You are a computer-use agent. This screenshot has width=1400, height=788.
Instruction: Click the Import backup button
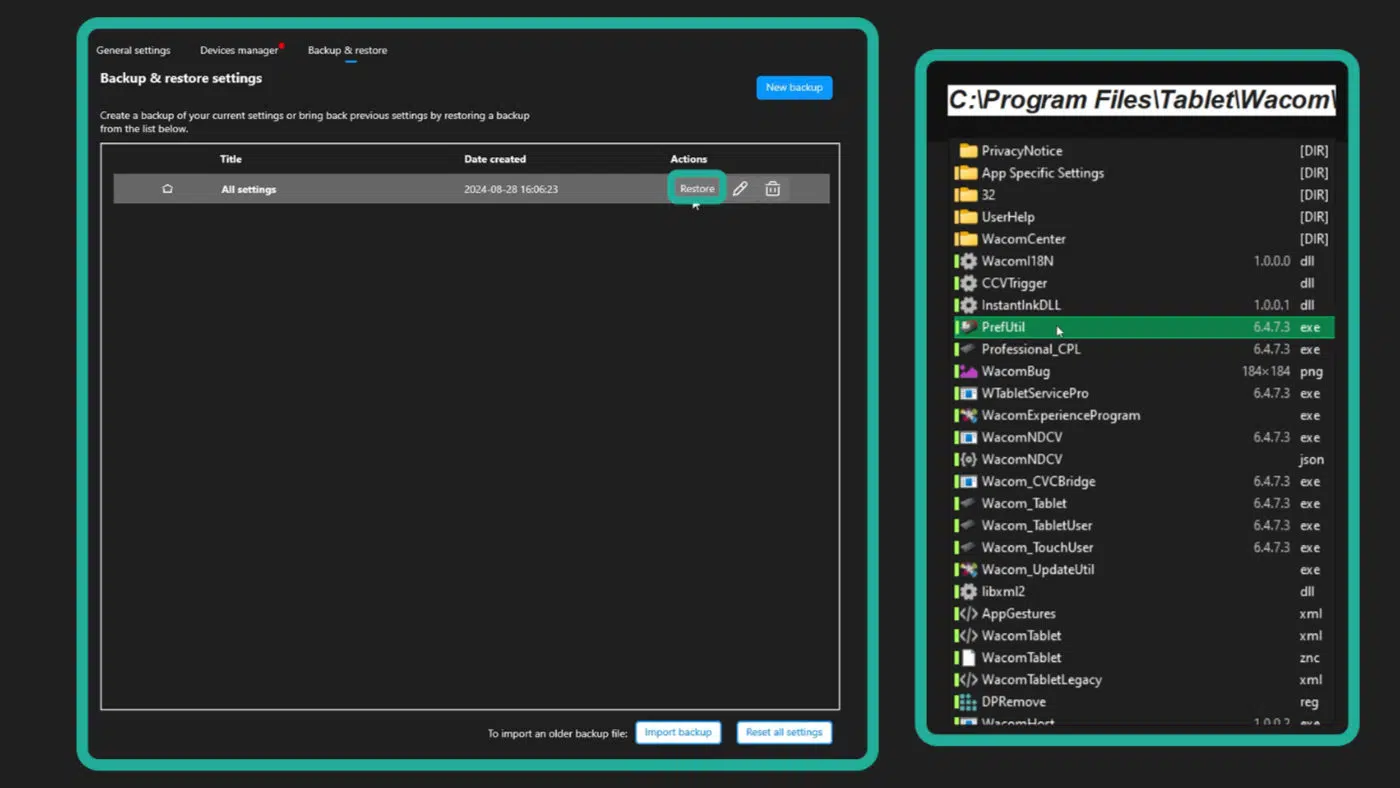[678, 732]
